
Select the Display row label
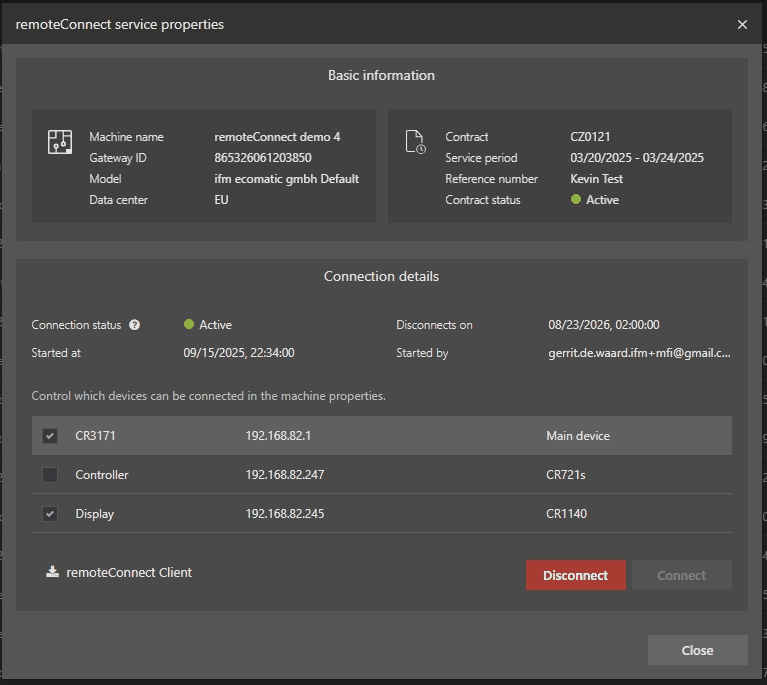tap(94, 514)
